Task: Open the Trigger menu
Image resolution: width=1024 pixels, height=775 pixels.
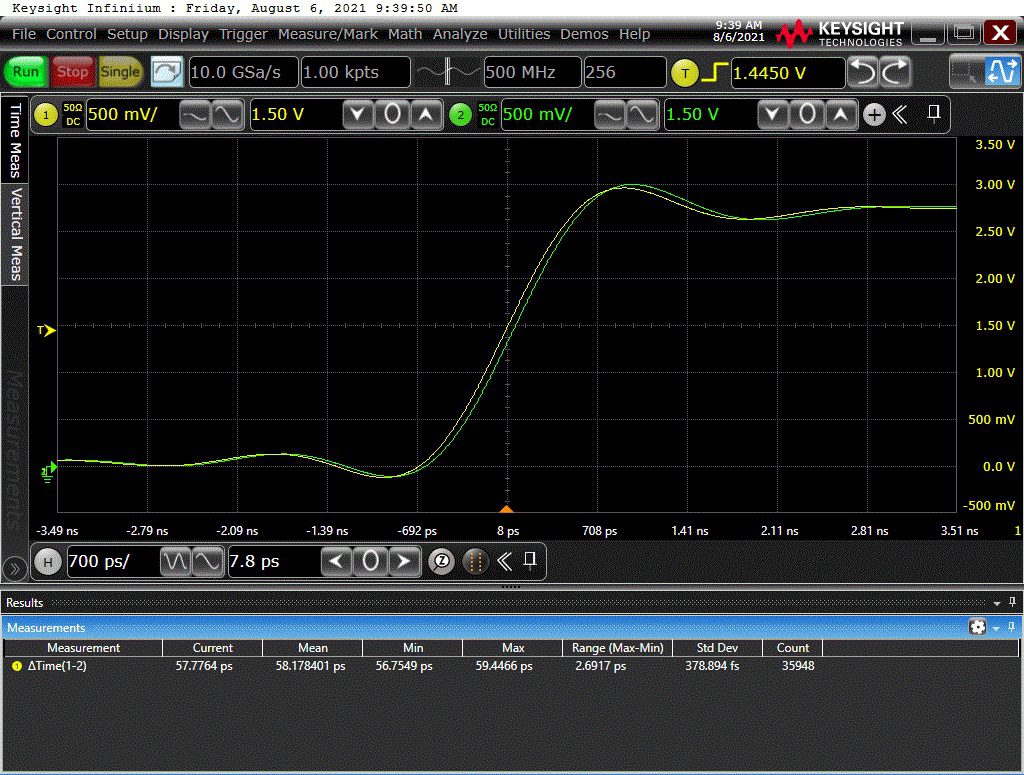Action: tap(243, 34)
